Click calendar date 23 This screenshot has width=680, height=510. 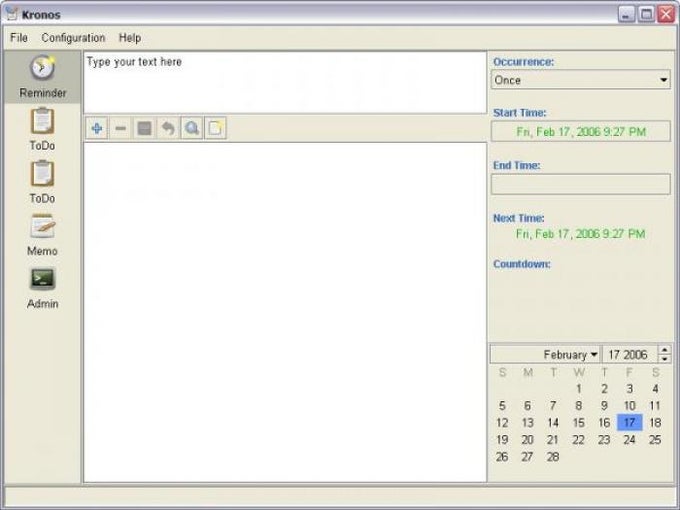click(604, 439)
